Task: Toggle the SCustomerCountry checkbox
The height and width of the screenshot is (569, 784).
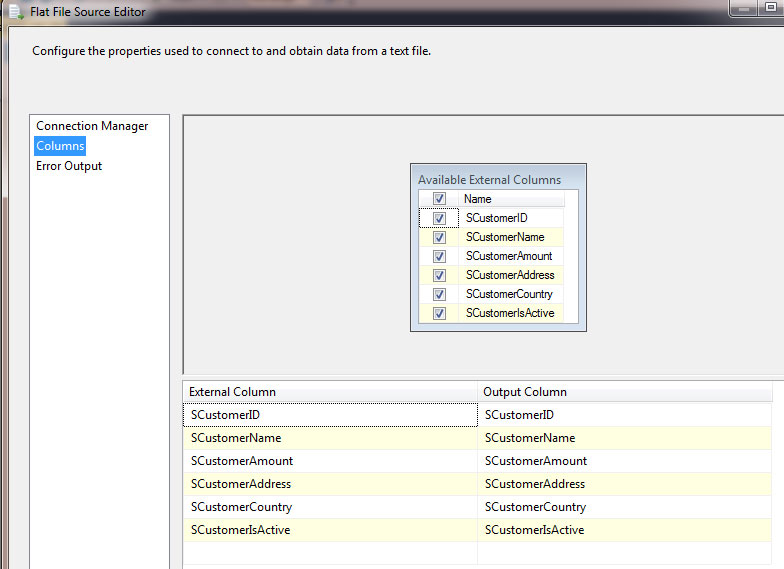Action: [439, 294]
